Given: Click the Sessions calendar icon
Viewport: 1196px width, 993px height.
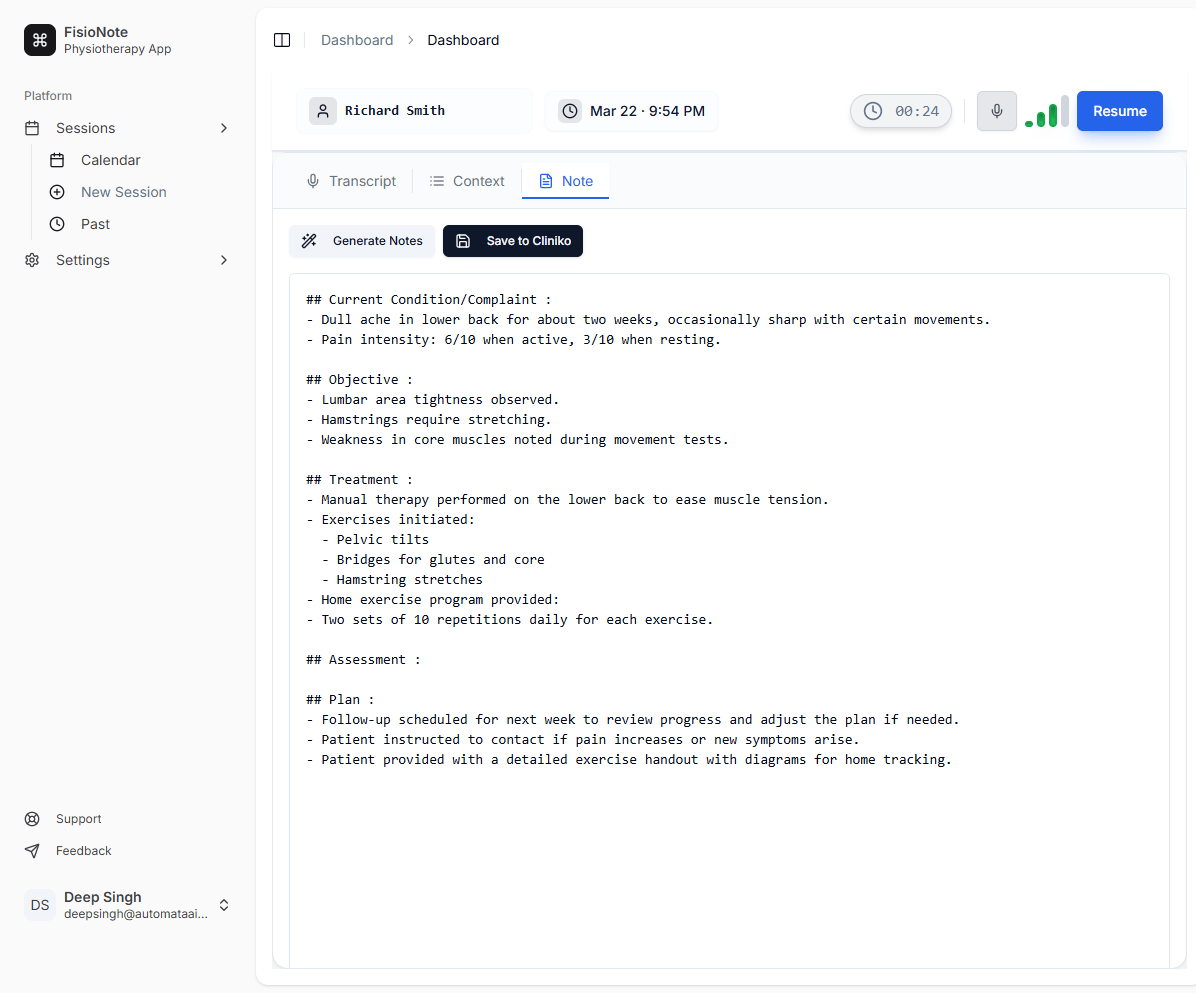Looking at the screenshot, I should pyautogui.click(x=32, y=128).
